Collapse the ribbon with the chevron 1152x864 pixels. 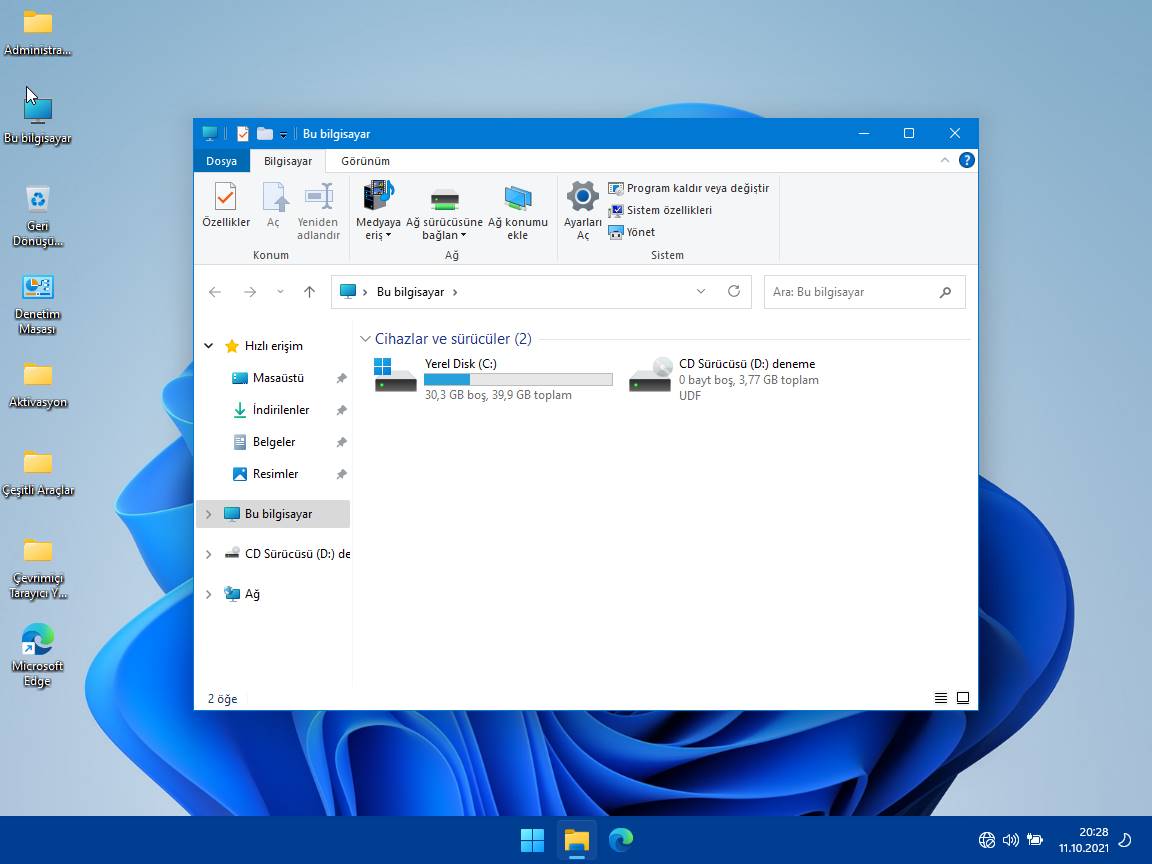coord(945,160)
